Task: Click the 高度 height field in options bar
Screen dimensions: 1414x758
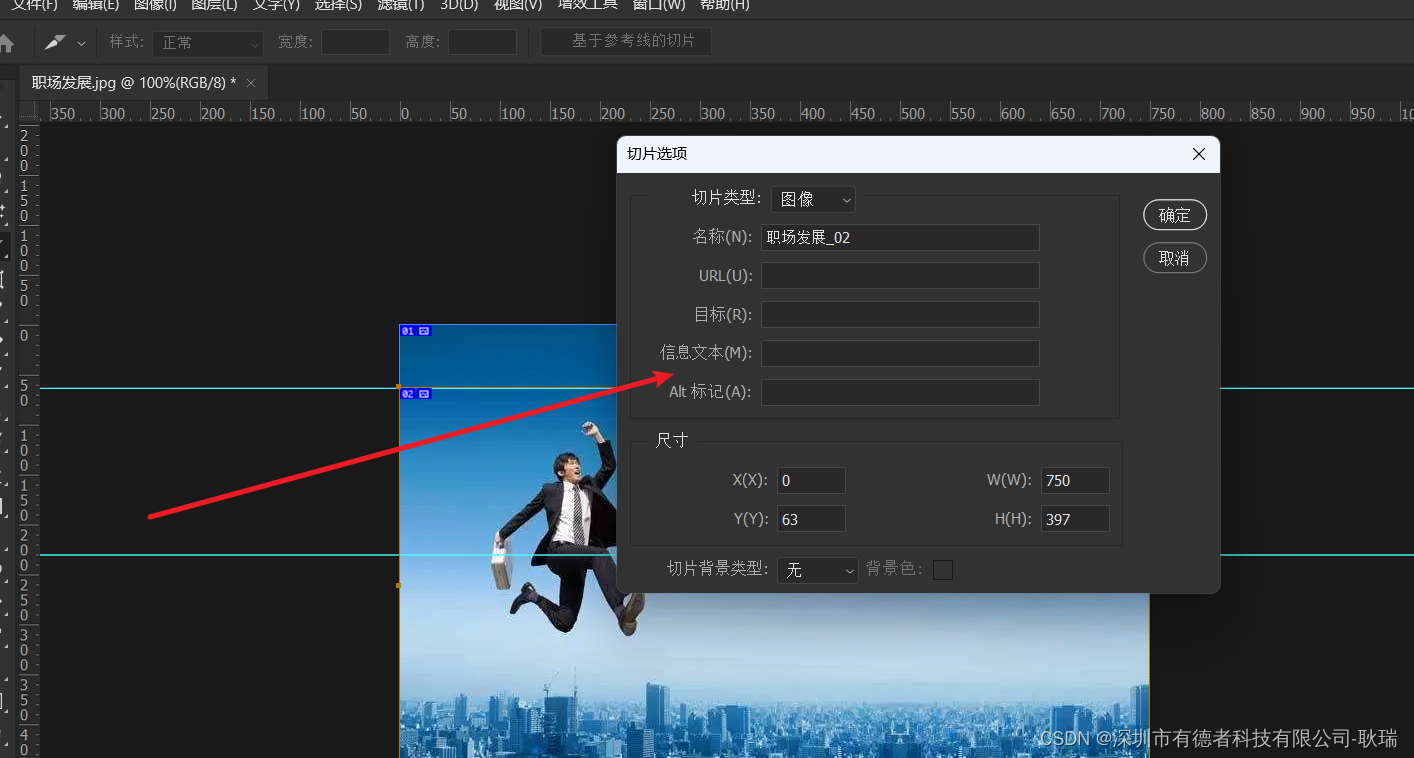Action: 482,42
